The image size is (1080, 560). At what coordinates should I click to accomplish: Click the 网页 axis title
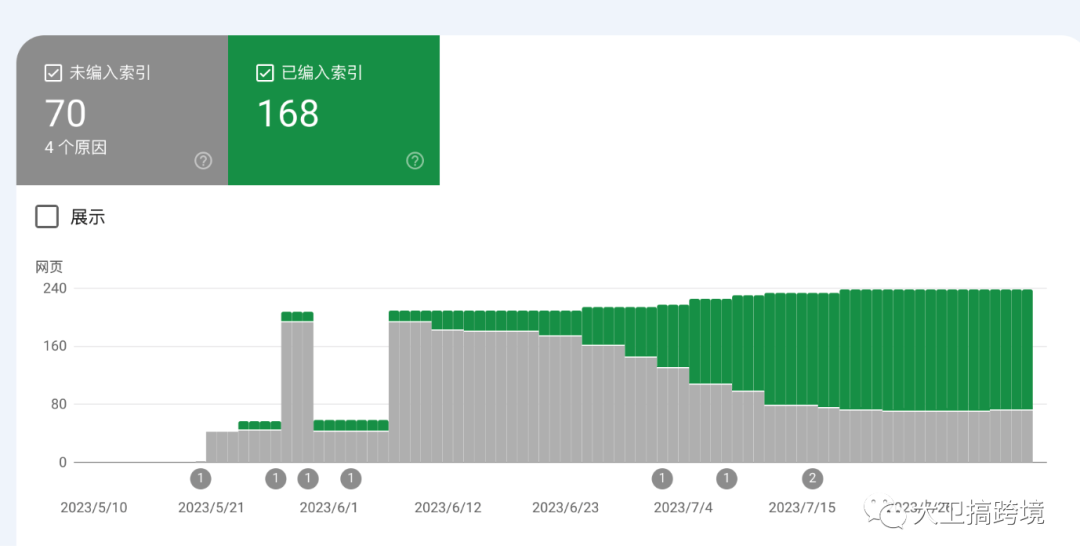pos(49,267)
